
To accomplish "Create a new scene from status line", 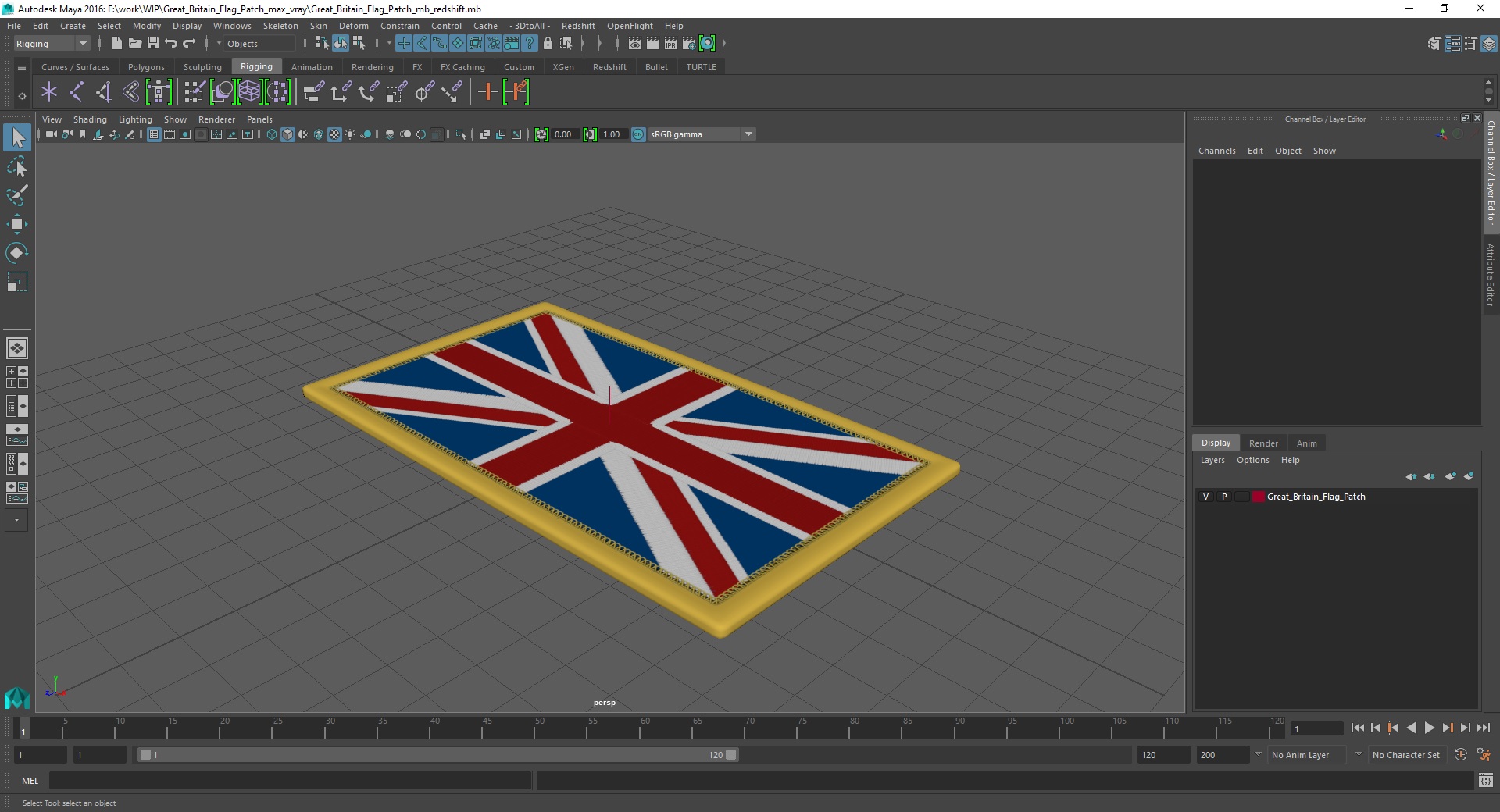I will click(x=117, y=44).
